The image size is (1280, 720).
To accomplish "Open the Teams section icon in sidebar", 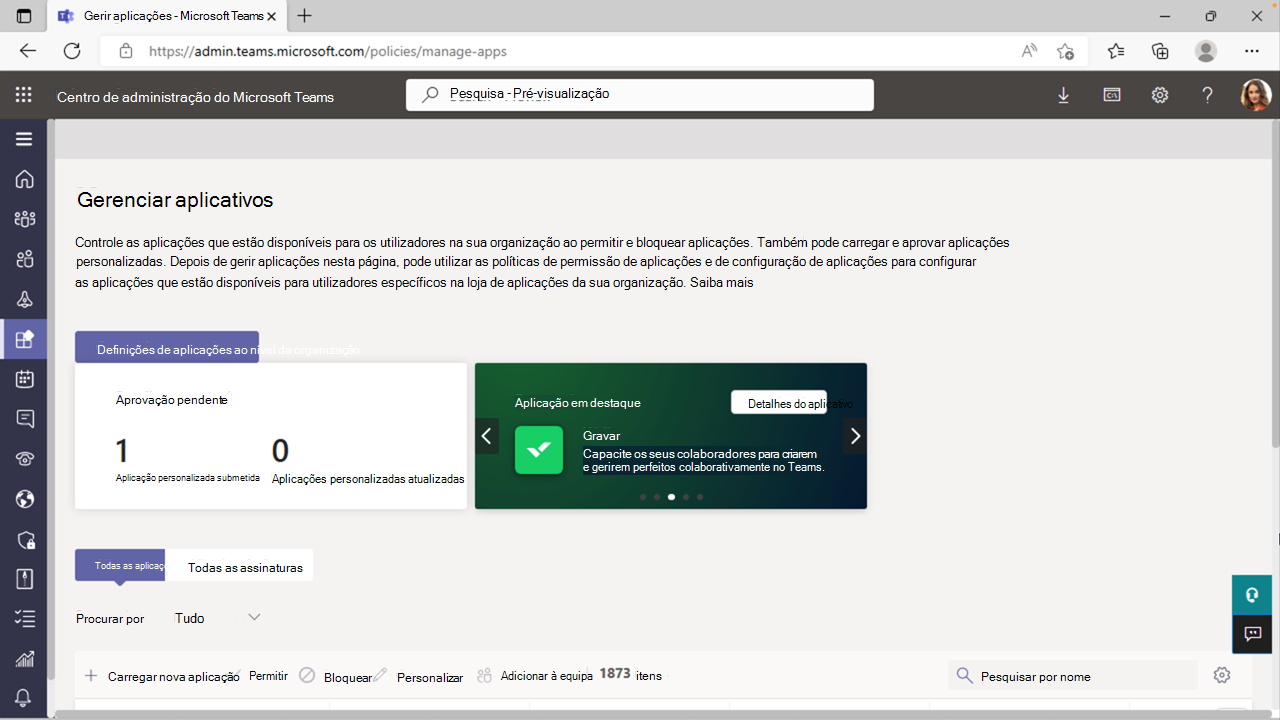I will pos(24,219).
